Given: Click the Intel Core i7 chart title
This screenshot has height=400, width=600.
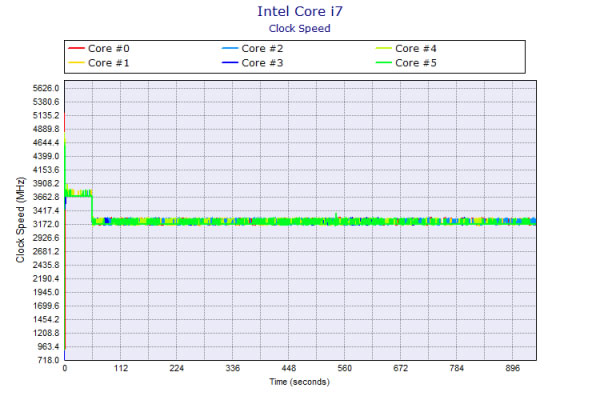Looking at the screenshot, I should (300, 11).
